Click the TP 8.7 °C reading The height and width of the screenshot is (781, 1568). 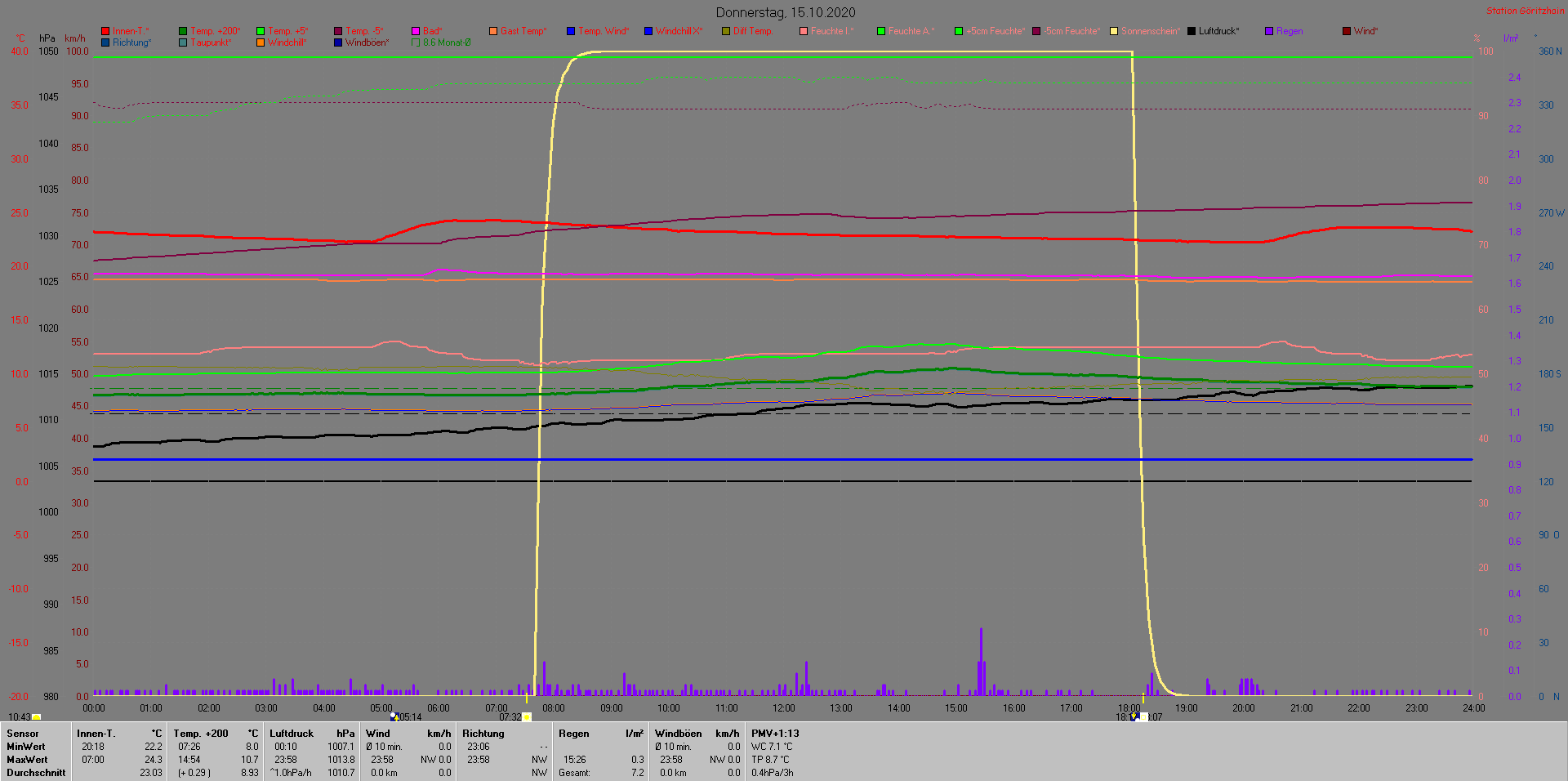tap(770, 760)
